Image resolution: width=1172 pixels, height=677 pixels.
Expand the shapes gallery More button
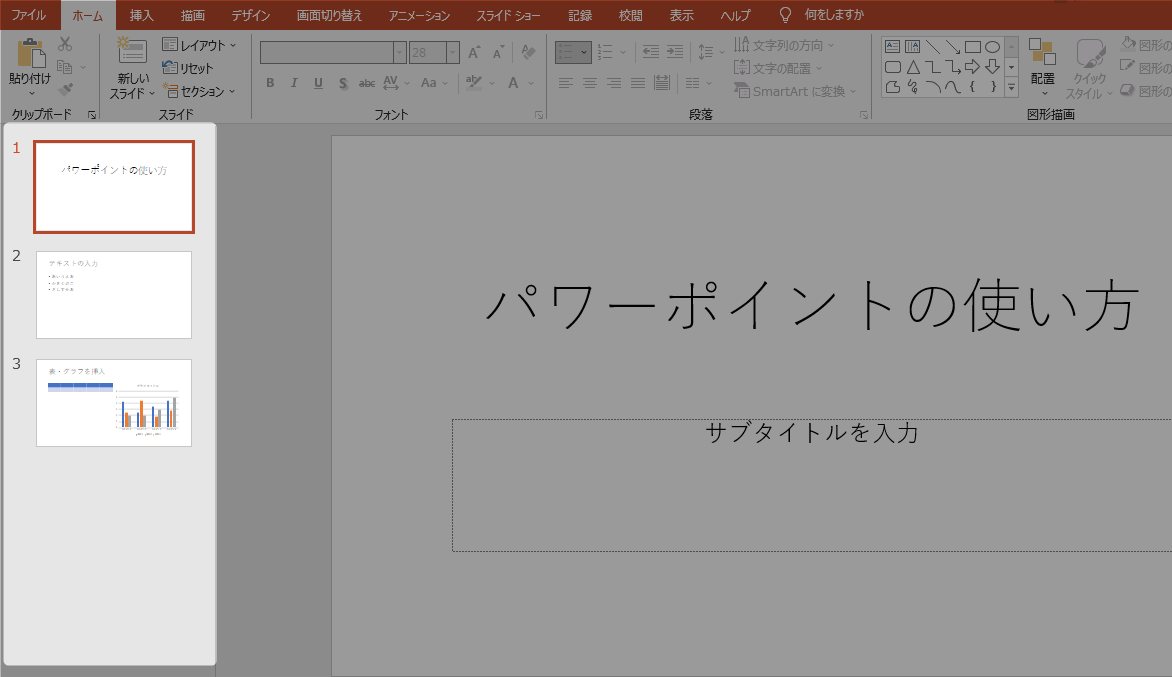point(1011,88)
